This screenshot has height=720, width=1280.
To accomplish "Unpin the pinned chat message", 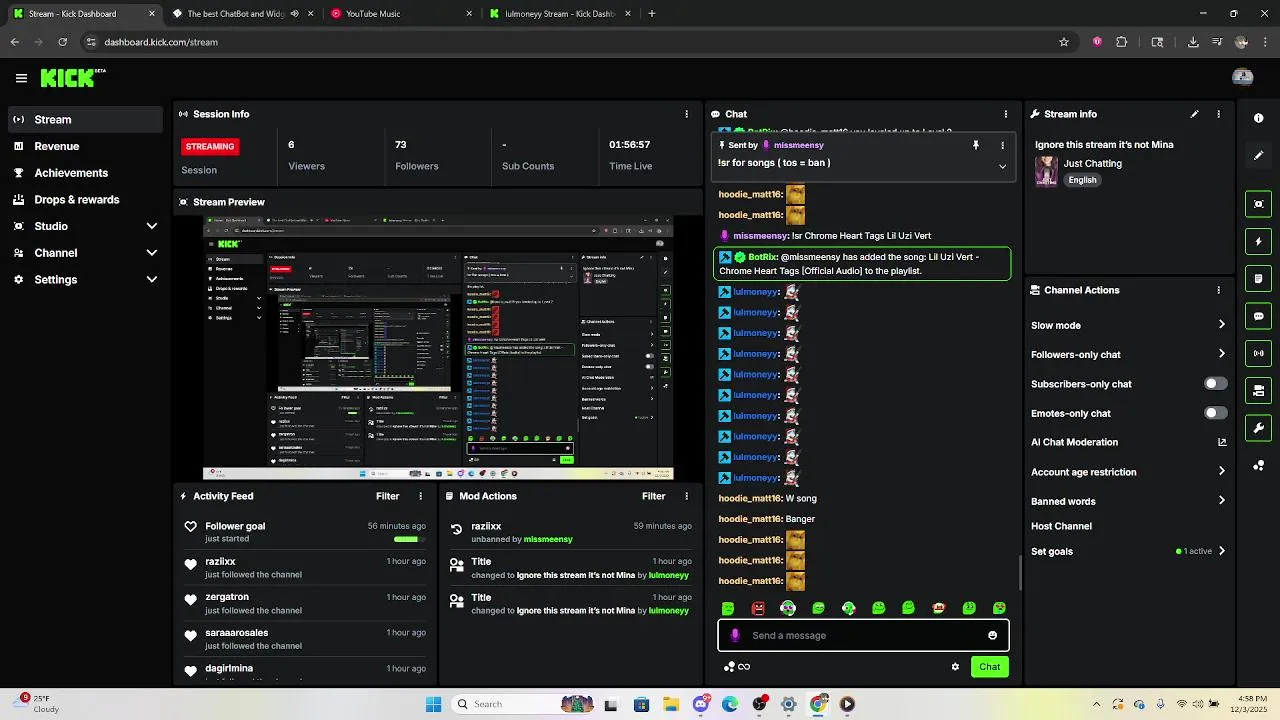I will pyautogui.click(x=976, y=145).
